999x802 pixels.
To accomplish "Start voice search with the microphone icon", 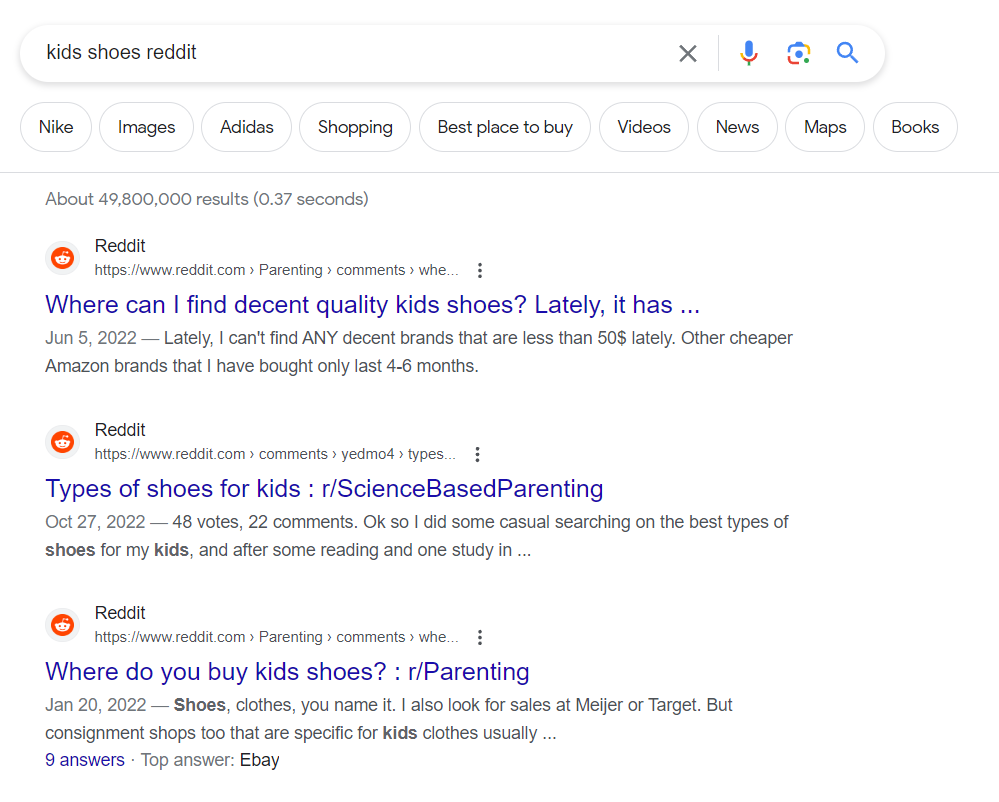I will coord(749,53).
